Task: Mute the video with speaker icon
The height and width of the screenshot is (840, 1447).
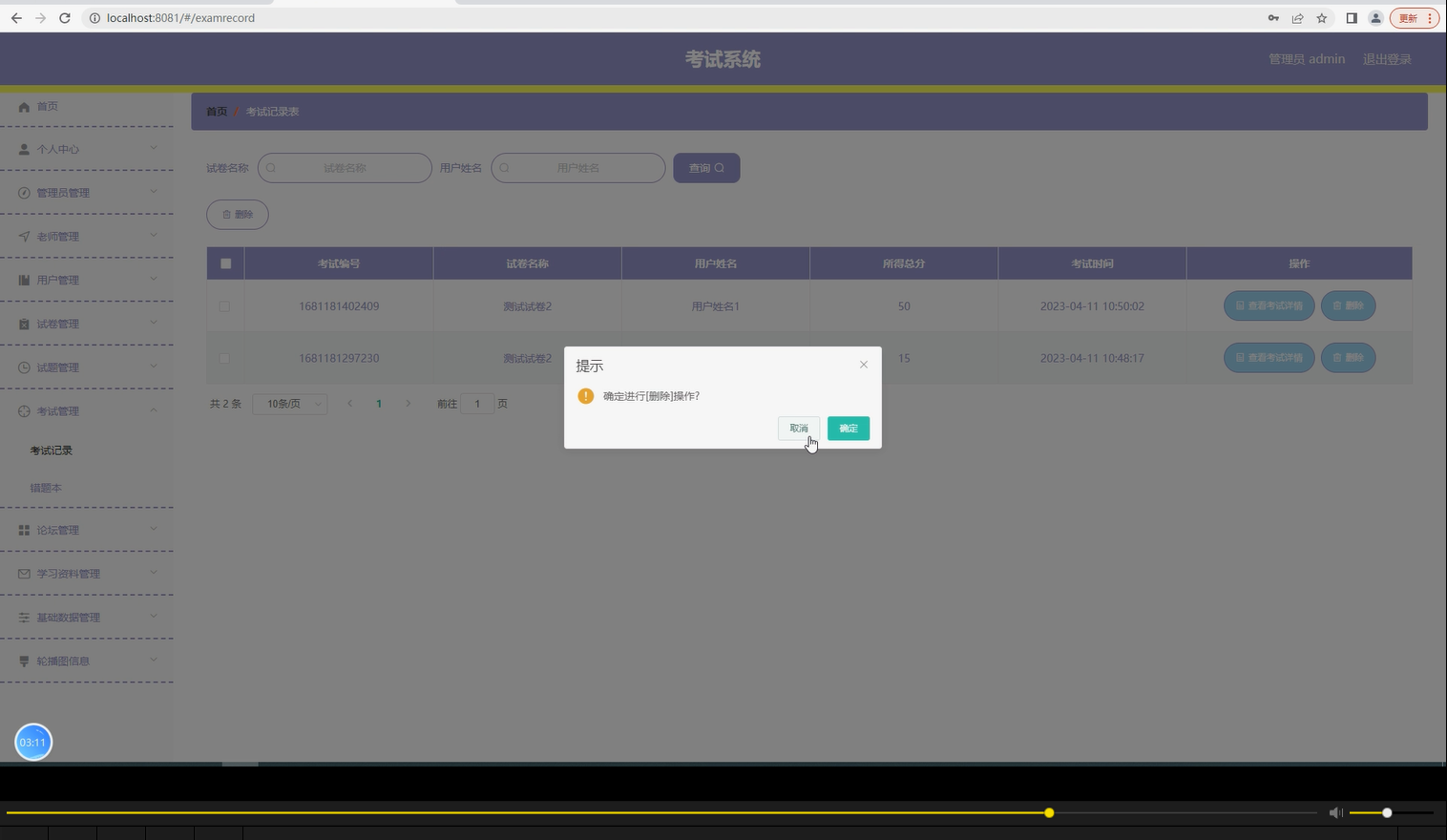Action: click(1335, 813)
